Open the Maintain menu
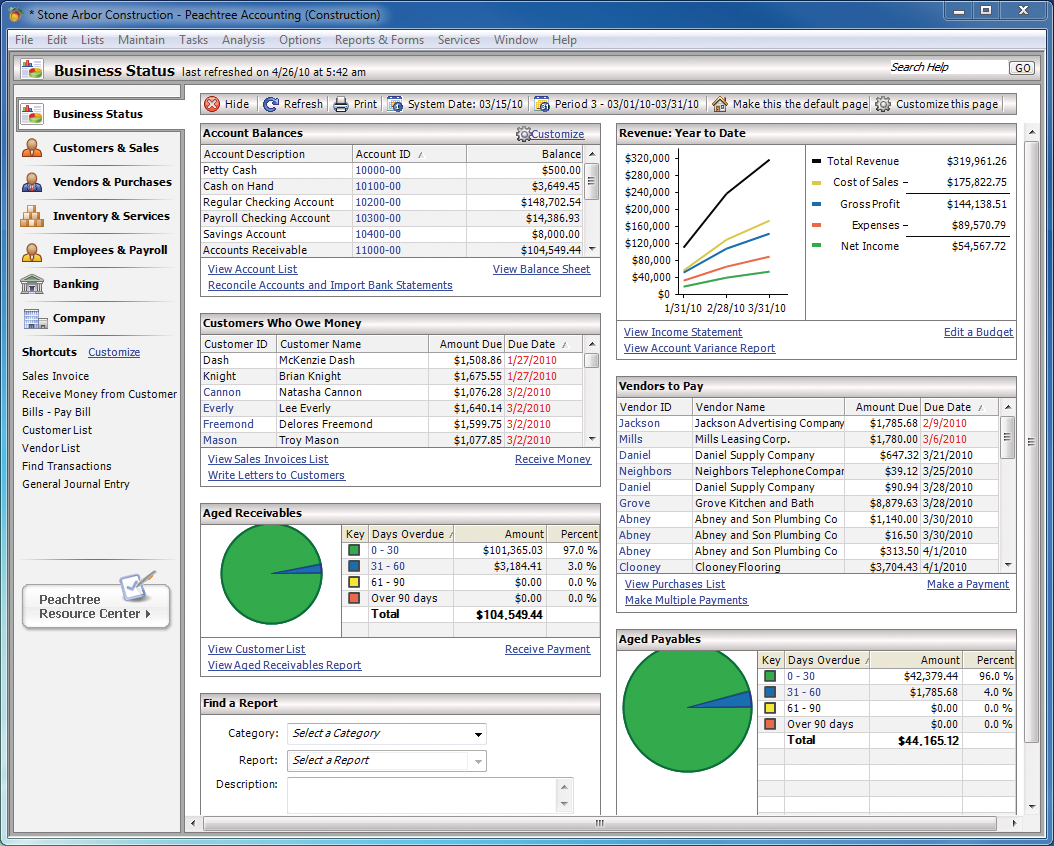The height and width of the screenshot is (846, 1054). point(141,40)
